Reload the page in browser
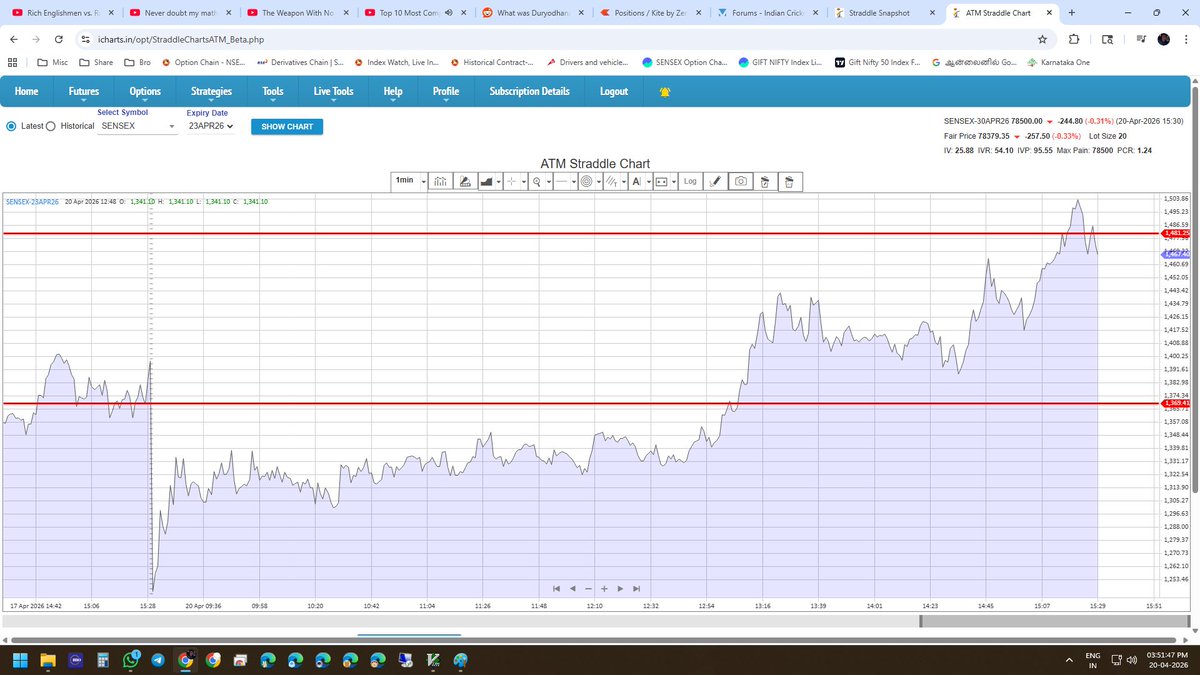Viewport: 1200px width, 675px height. 58,39
